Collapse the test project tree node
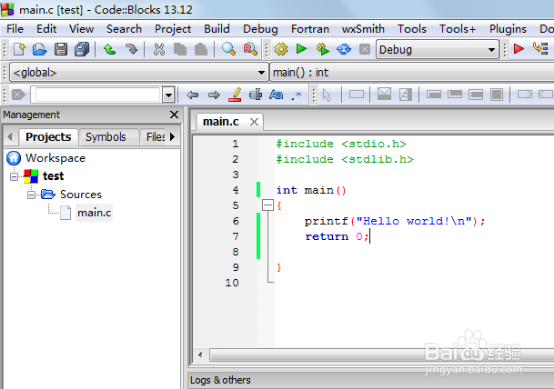 point(14,176)
